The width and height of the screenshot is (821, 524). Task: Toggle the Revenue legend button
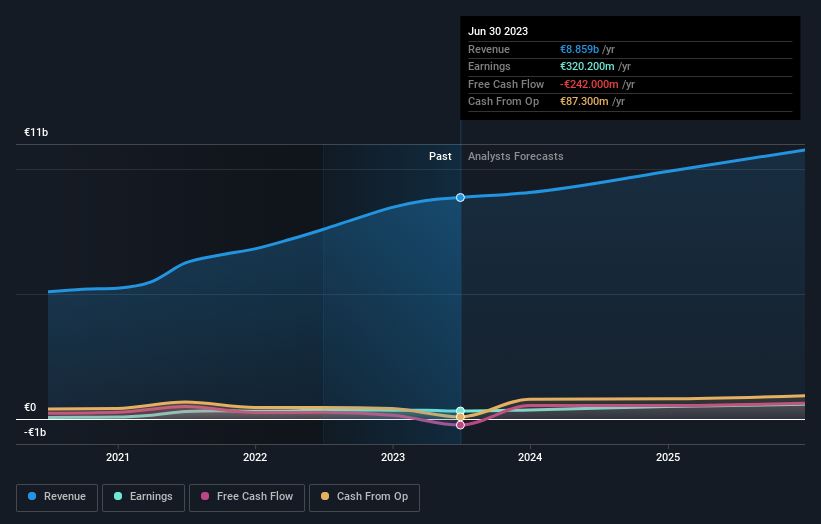coord(57,497)
